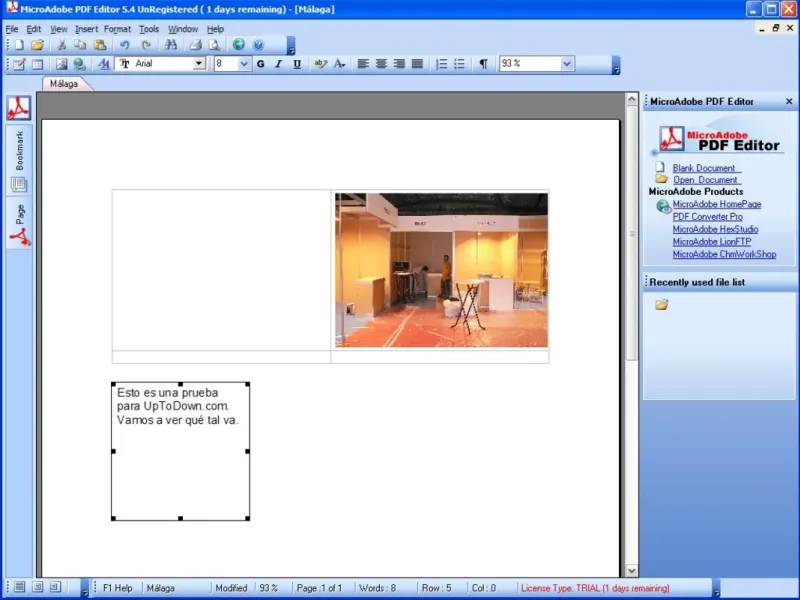The height and width of the screenshot is (600, 800).
Task: Click the Print icon in toolbar
Action: pos(196,45)
